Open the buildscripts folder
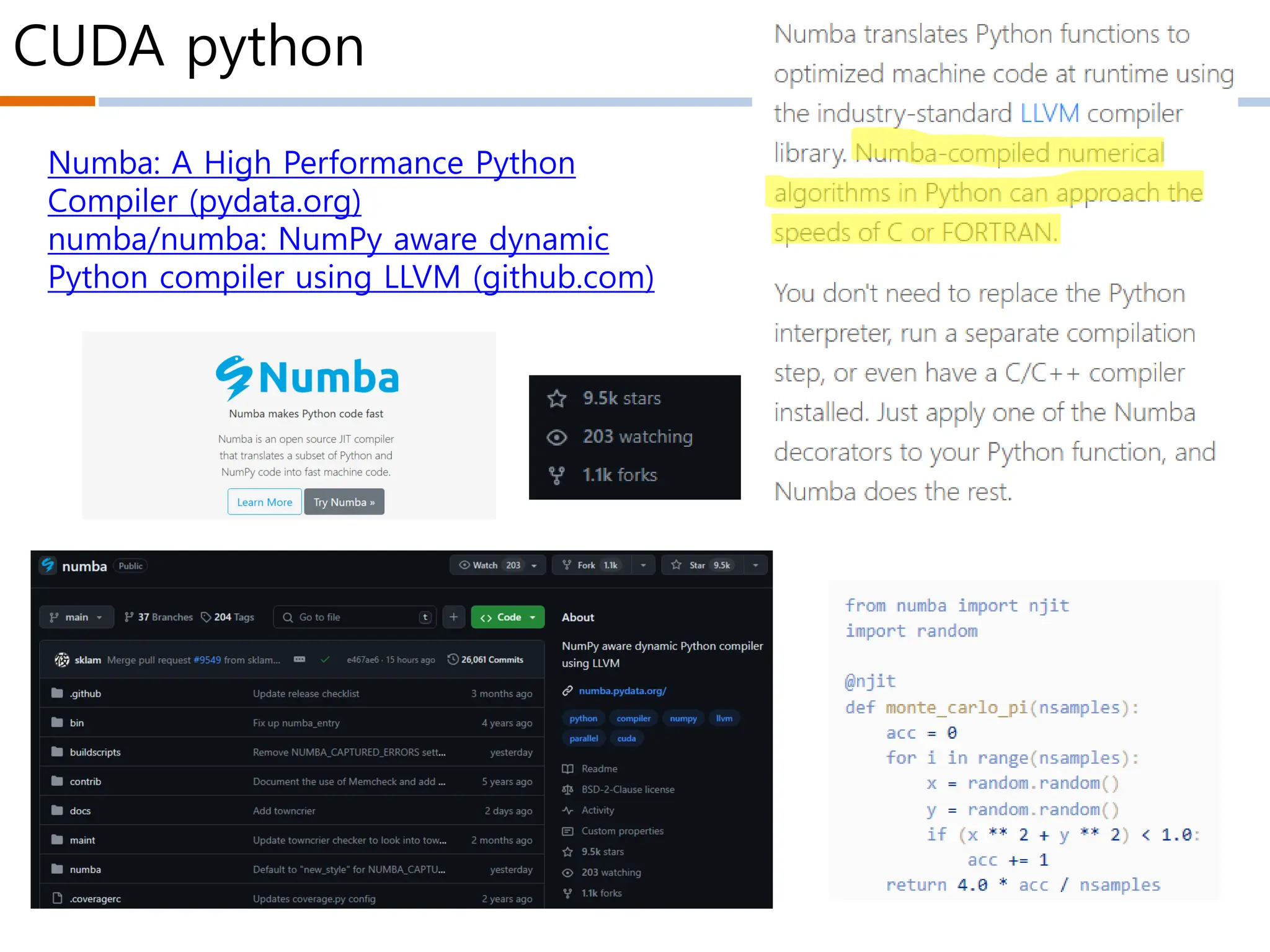The height and width of the screenshot is (952, 1270). (95, 752)
